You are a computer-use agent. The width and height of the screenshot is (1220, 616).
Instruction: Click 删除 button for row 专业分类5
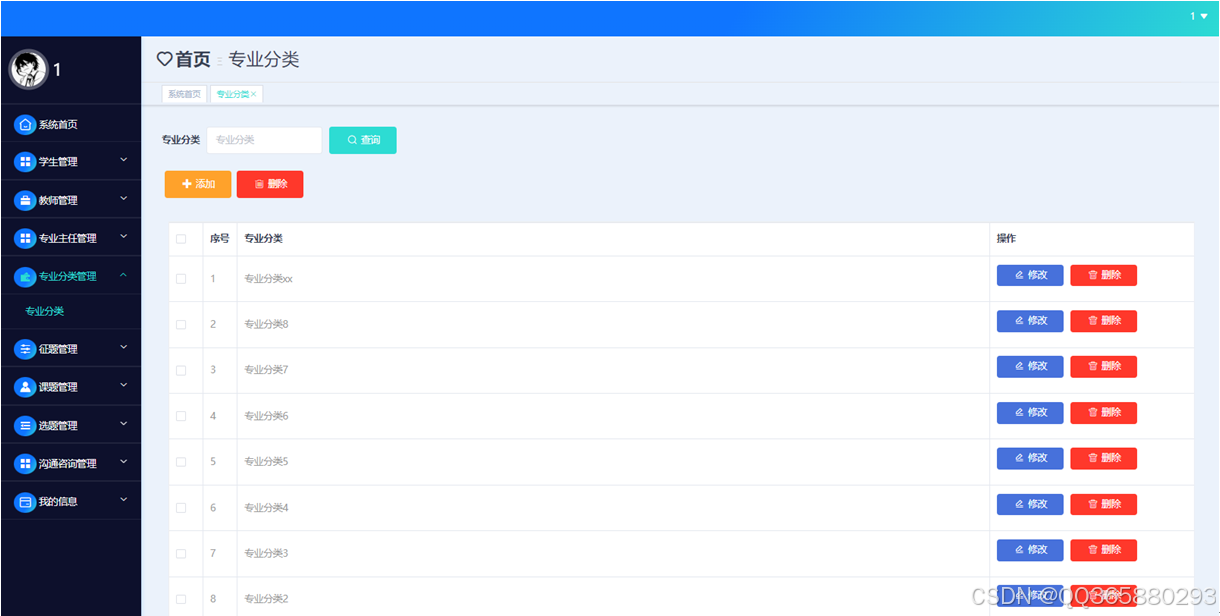click(1104, 458)
